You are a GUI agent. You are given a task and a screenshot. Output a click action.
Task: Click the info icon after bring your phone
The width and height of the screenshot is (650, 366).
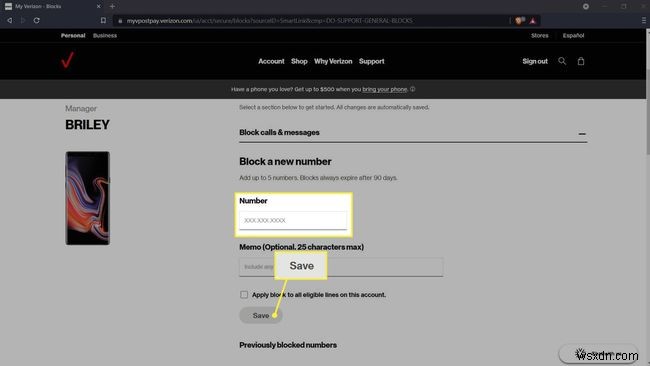click(412, 89)
